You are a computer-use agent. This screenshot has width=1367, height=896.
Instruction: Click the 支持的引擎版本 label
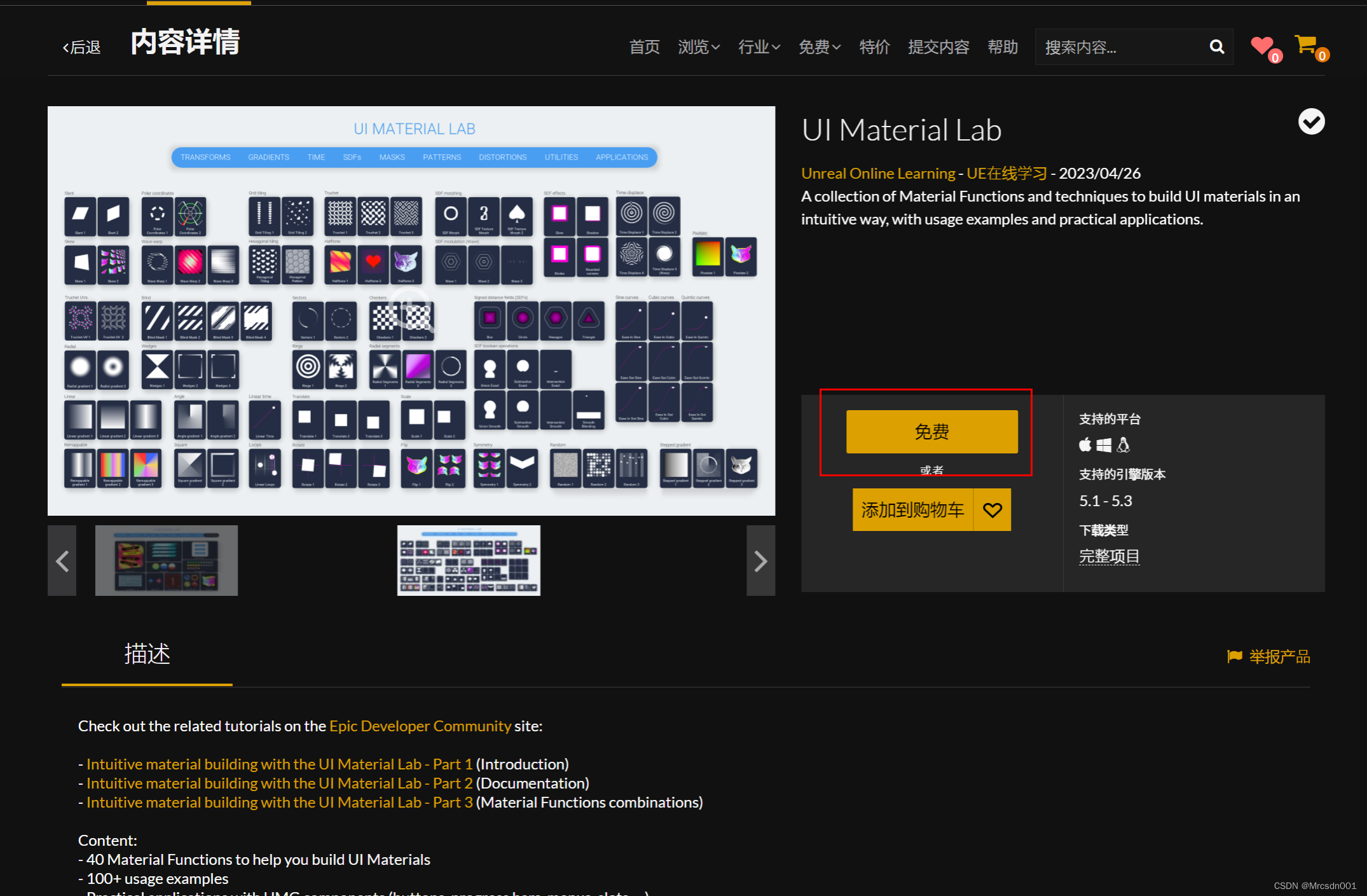pos(1122,474)
